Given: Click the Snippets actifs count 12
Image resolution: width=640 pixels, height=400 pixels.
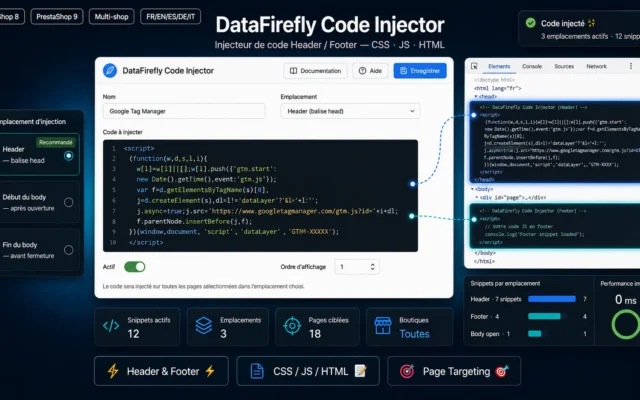Looking at the screenshot, I should [x=133, y=334].
